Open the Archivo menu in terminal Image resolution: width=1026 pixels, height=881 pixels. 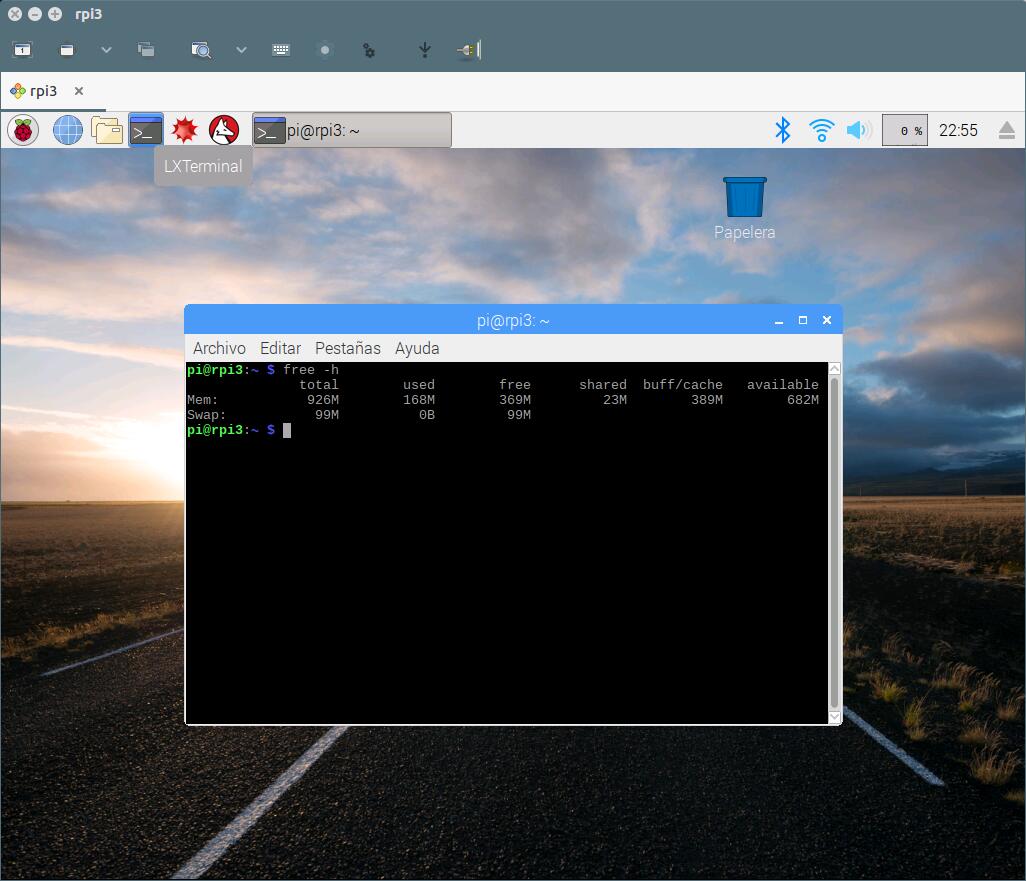pyautogui.click(x=219, y=348)
